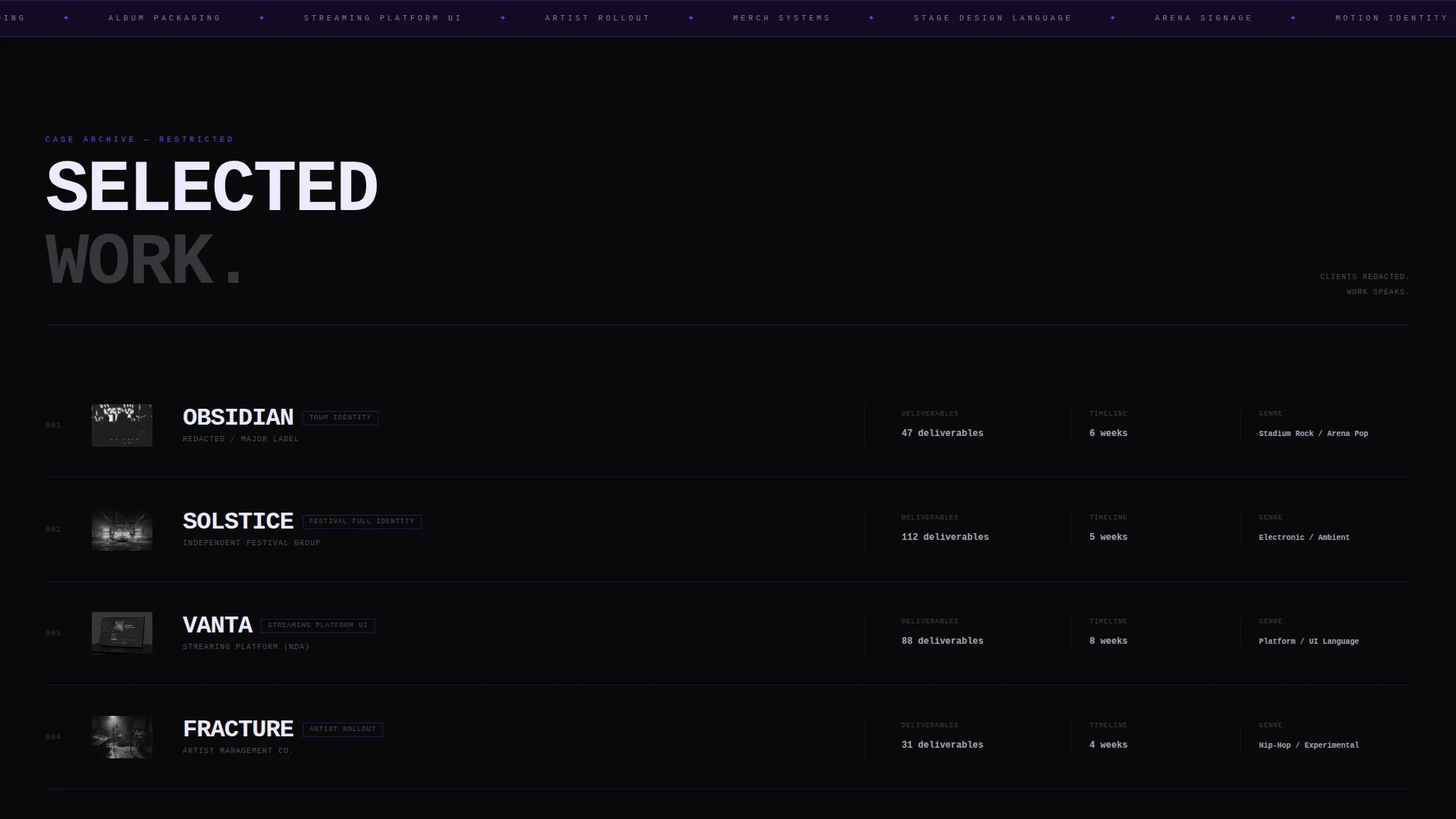
Task: Click the star separator after ARENA SIGNAGE
Action: pos(1294,18)
